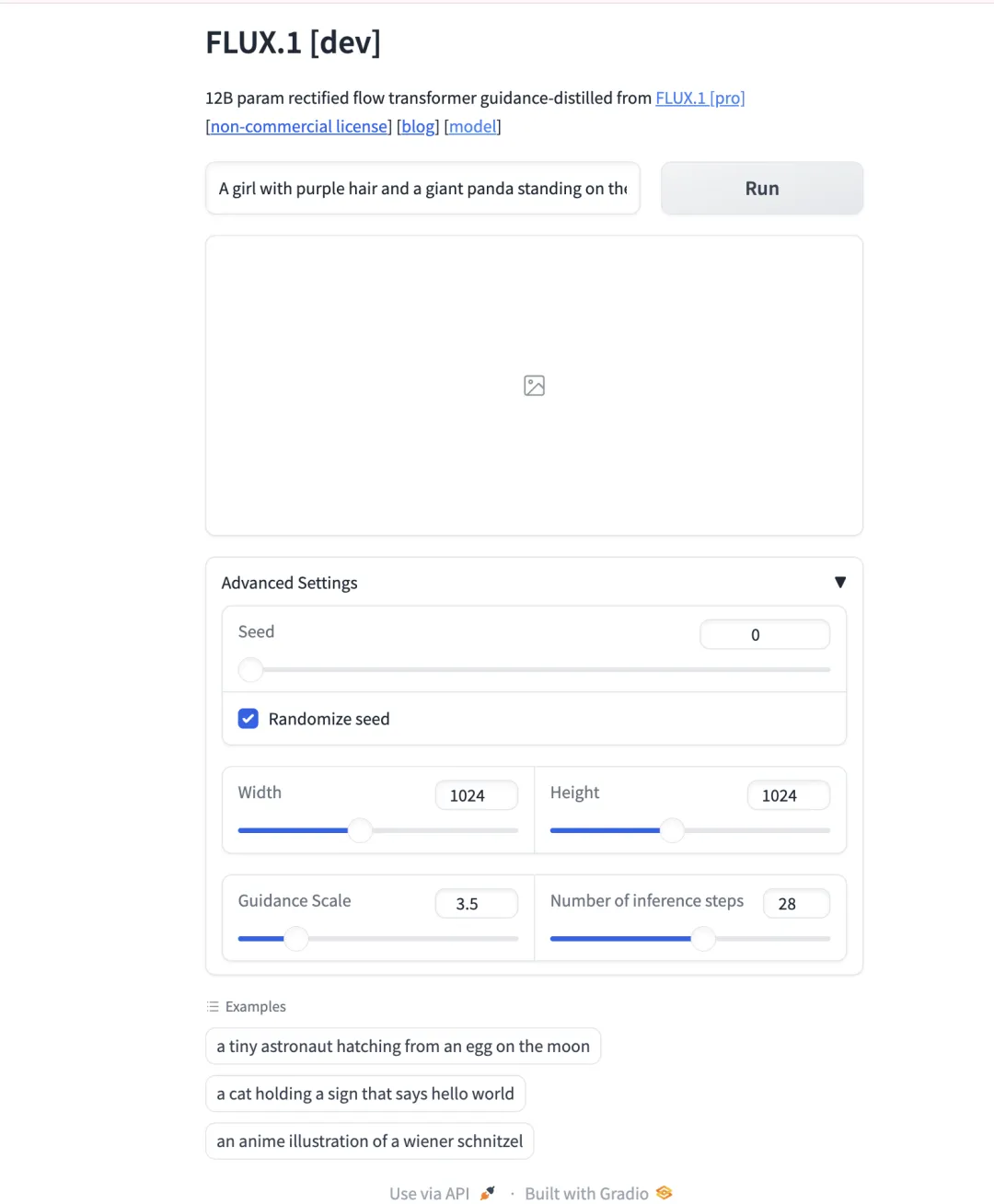Click the Height slider handle
The height and width of the screenshot is (1204, 994).
tap(672, 830)
